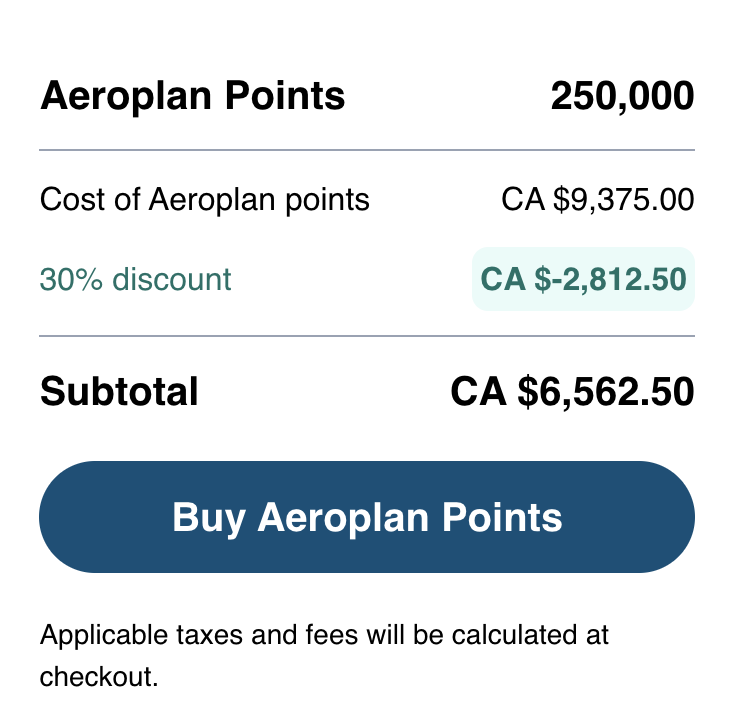Screen dimensions: 744x726
Task: Click the word checkout in the footnote
Action: (98, 677)
